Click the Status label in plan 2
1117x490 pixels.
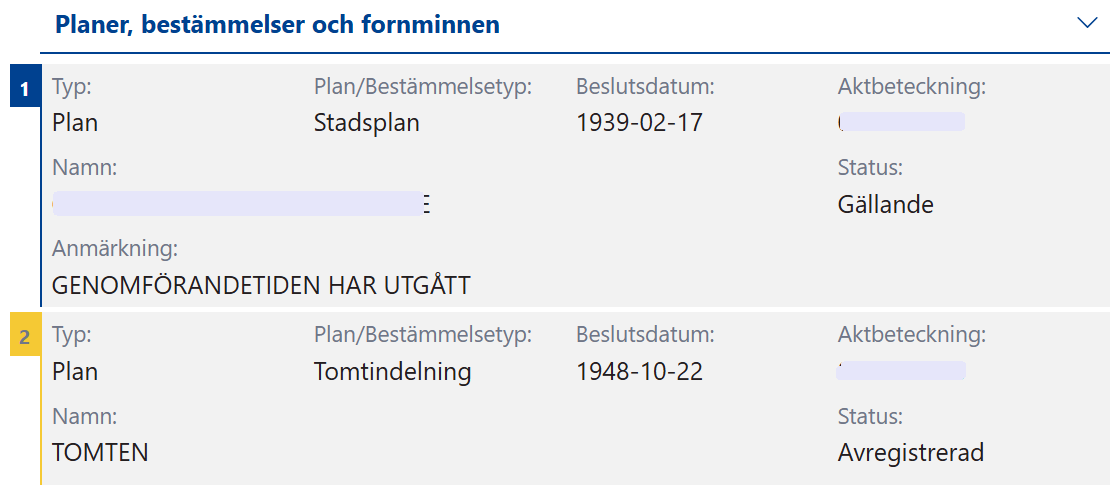(870, 416)
